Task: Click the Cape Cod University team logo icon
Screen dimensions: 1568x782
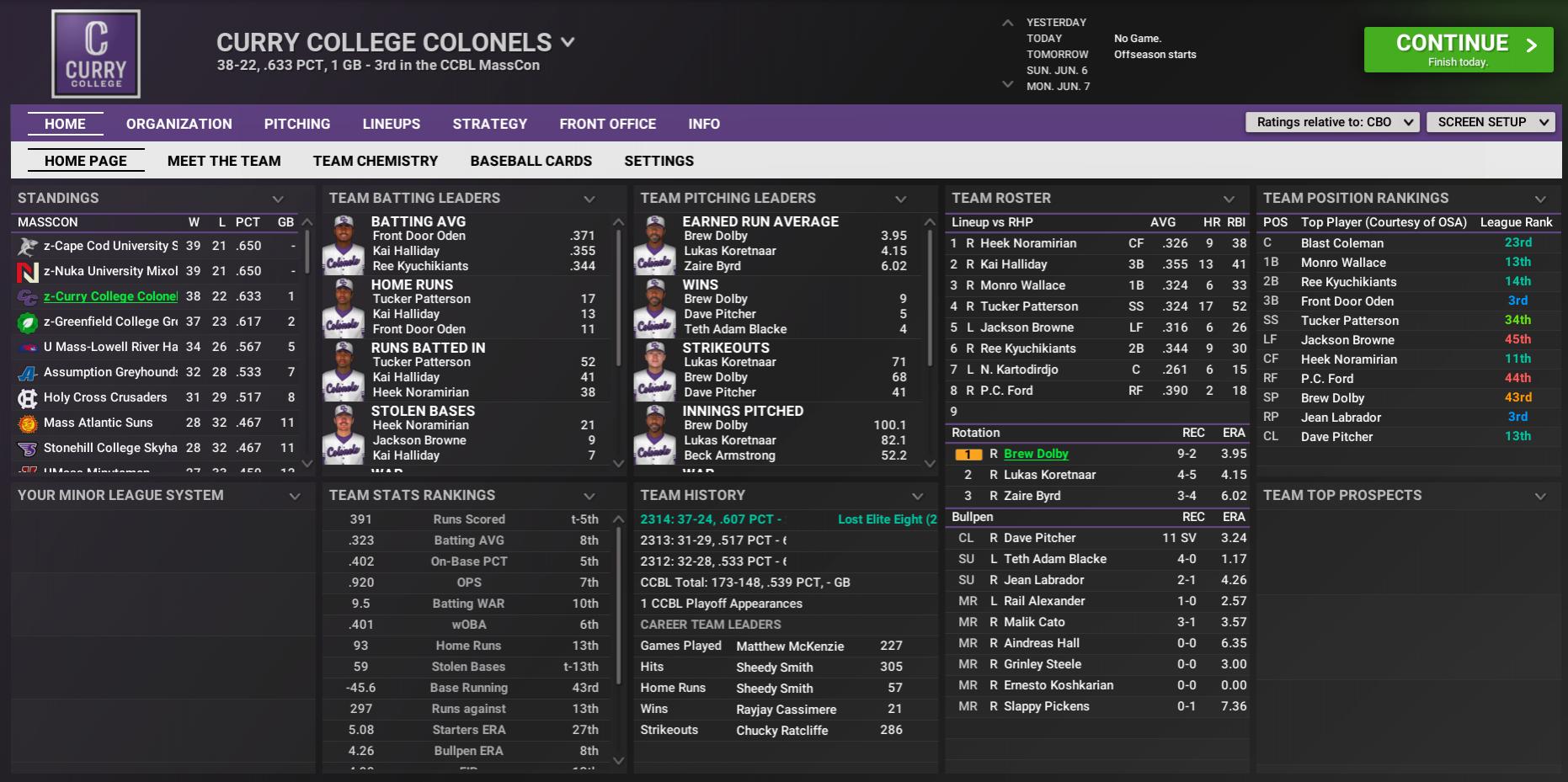Action: (28, 246)
